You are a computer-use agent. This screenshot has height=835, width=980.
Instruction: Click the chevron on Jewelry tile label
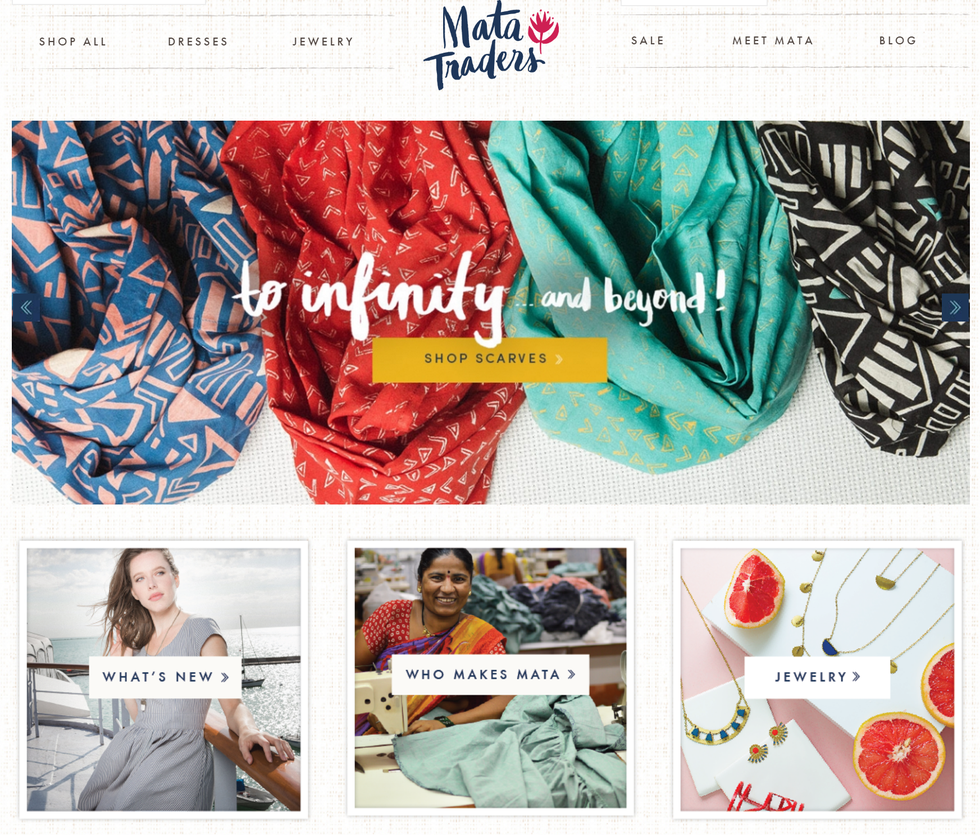[x=856, y=676]
